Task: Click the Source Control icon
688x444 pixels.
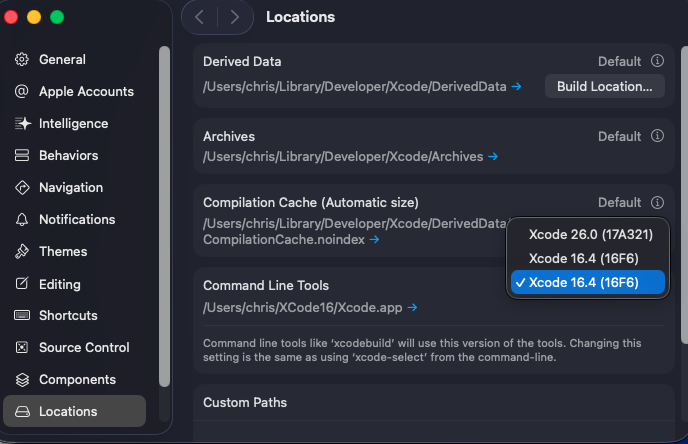Action: point(22,347)
